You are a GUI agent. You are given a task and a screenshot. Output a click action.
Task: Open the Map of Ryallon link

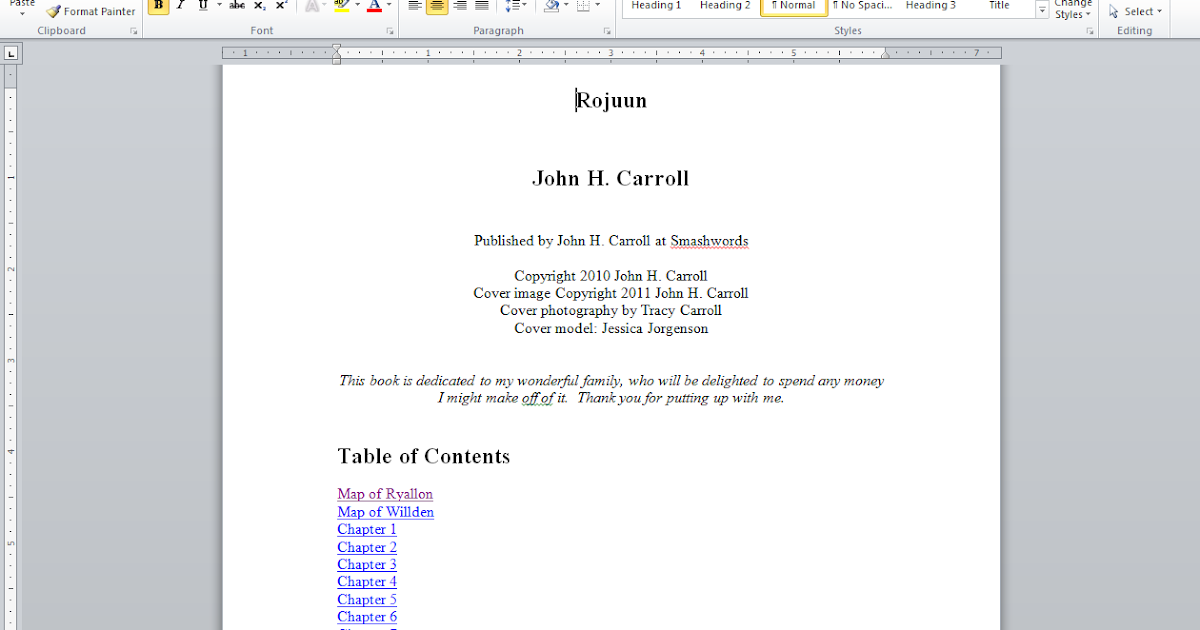[385, 494]
